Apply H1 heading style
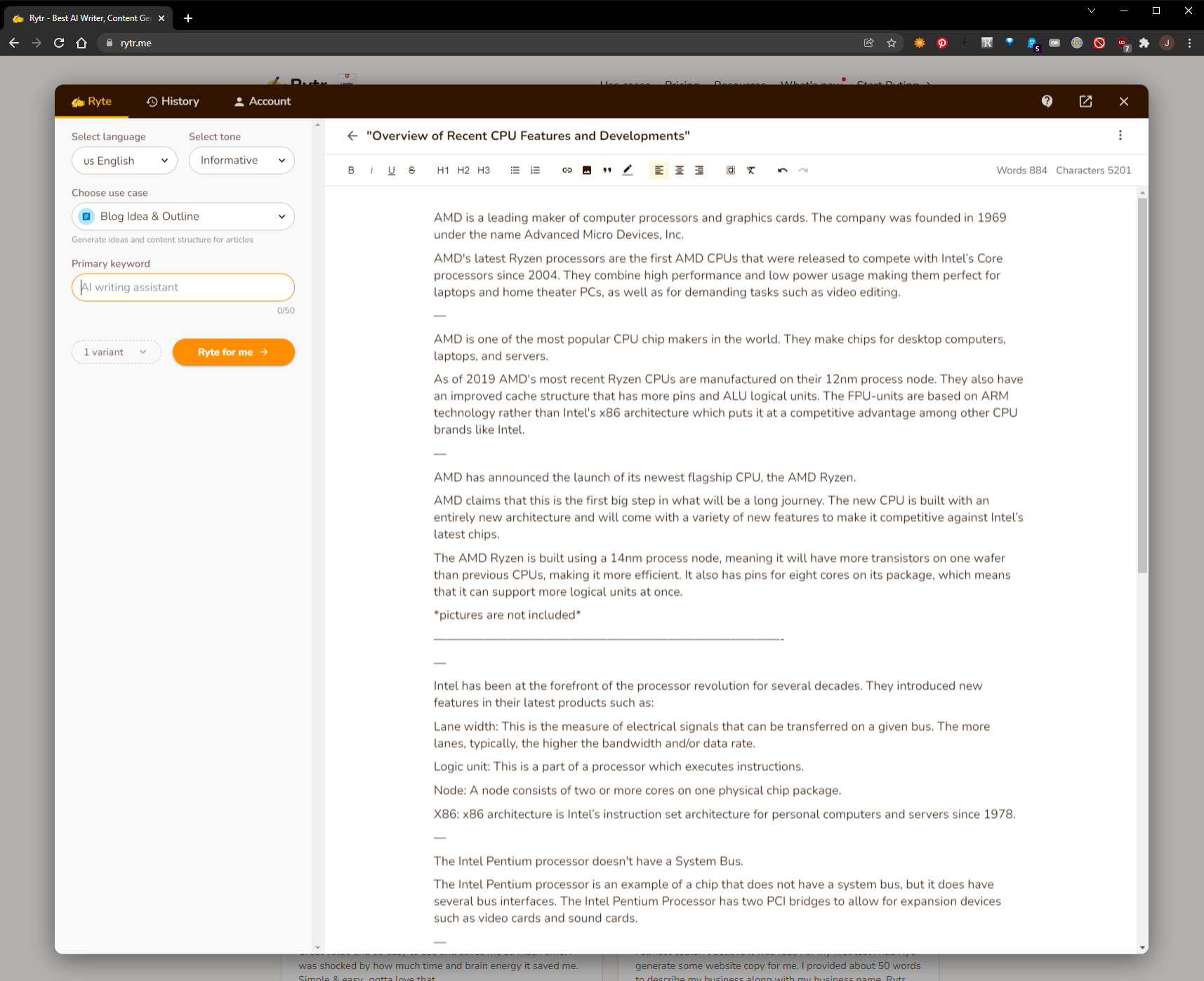This screenshot has width=1204, height=981. click(x=443, y=171)
